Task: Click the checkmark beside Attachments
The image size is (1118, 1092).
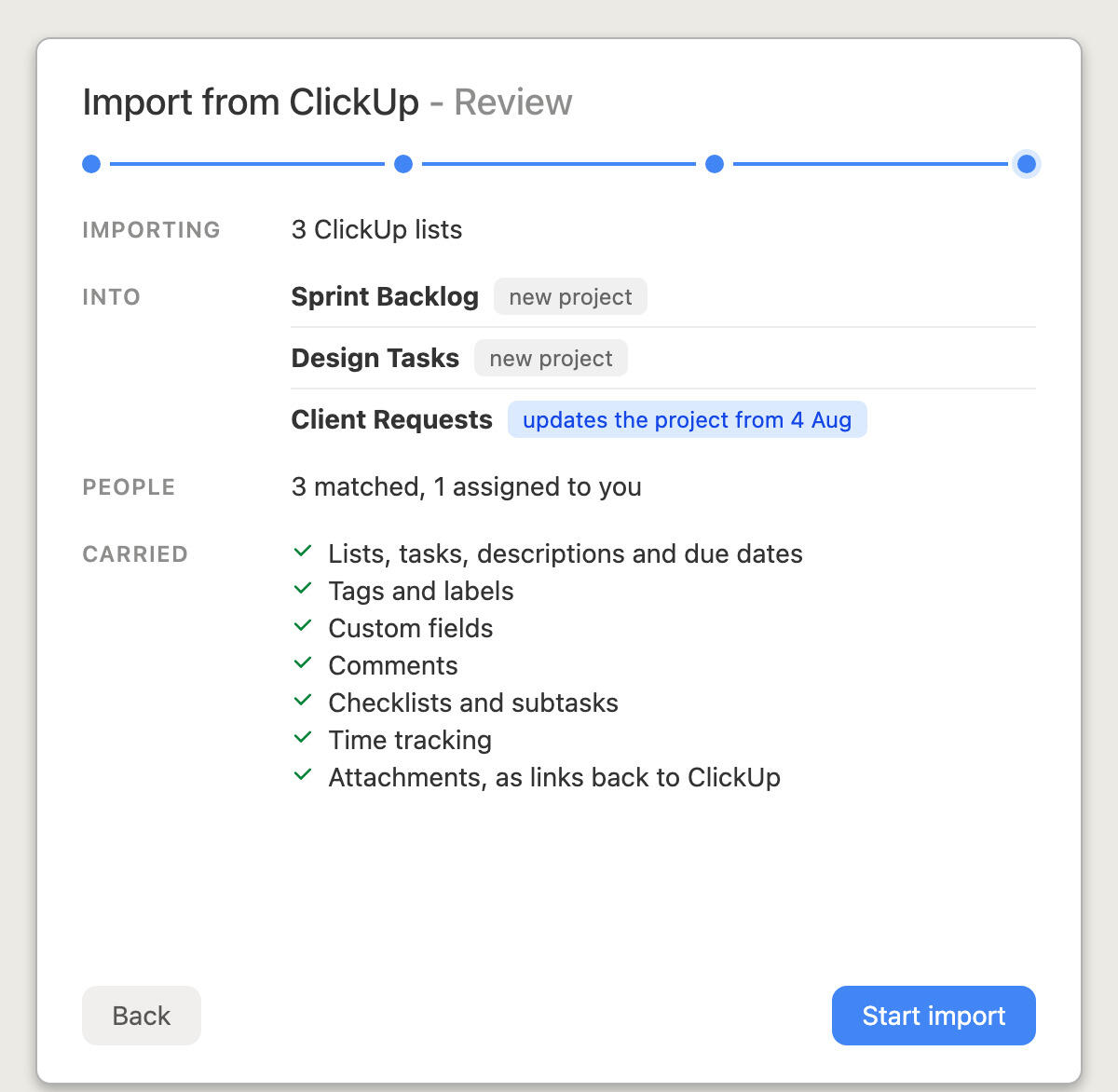Action: pos(302,775)
